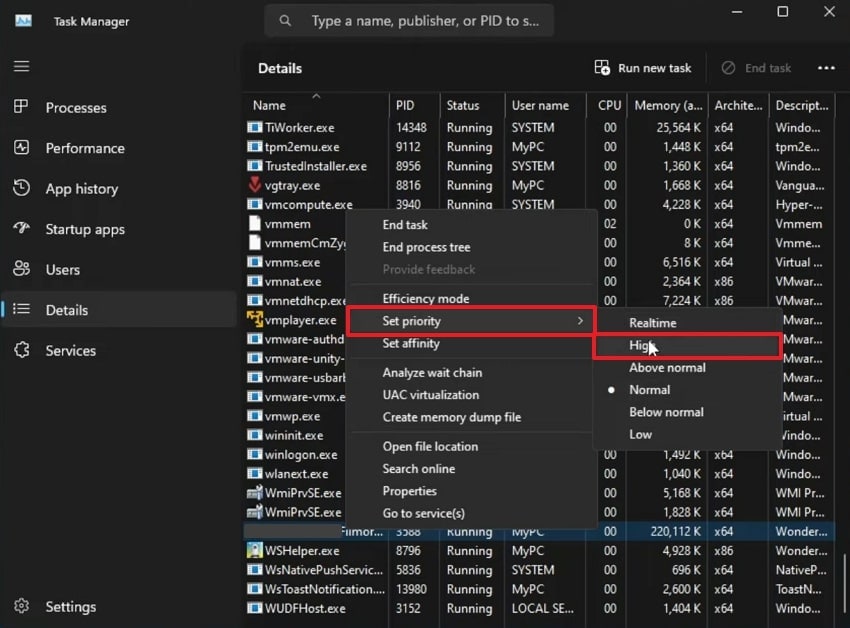Sort by Status column header
Viewport: 850px width, 628px height.
coord(472,105)
